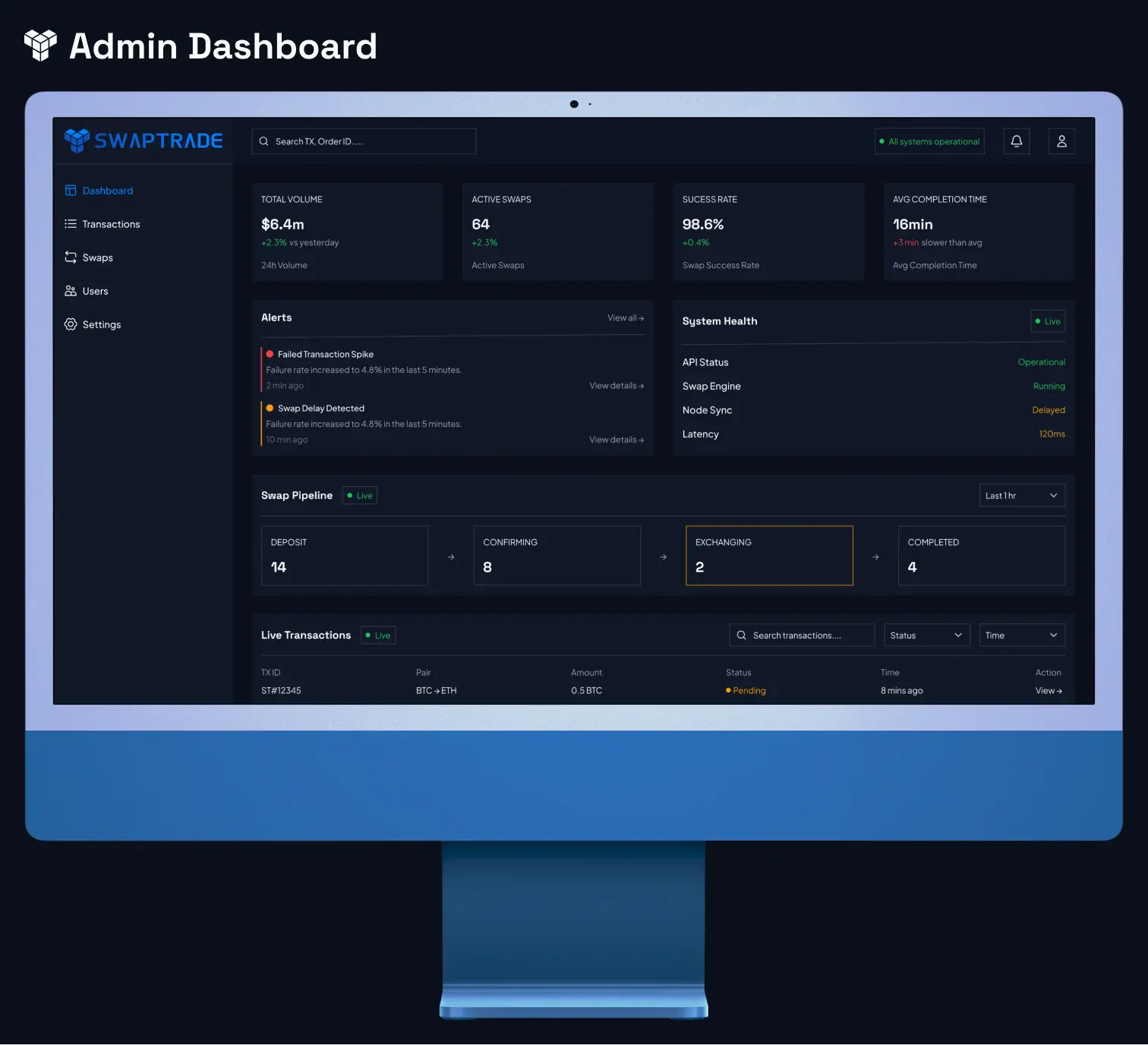Click the Users sidebar icon
1148x1045 pixels.
[70, 291]
